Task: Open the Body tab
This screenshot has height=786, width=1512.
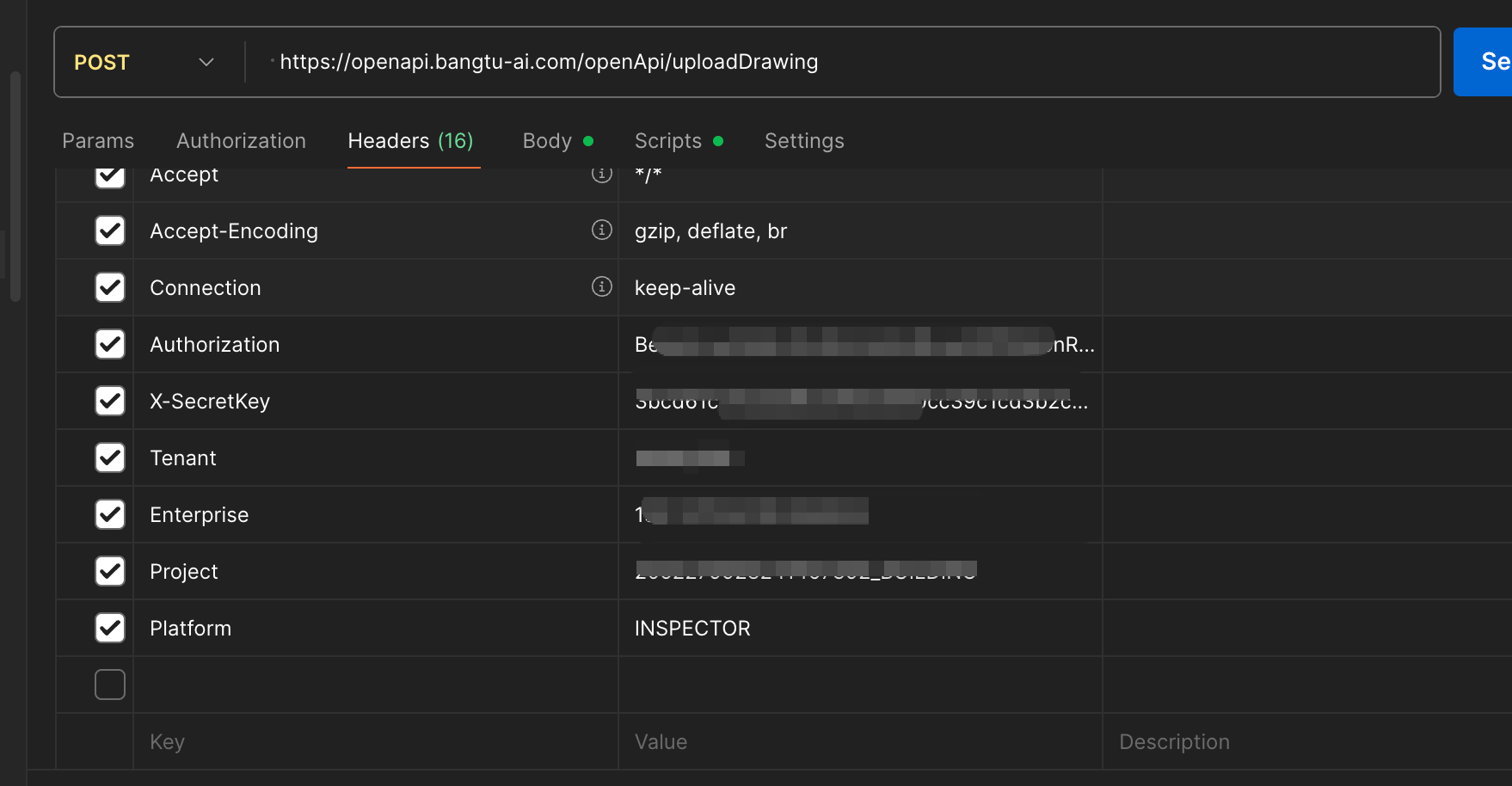Action: [x=557, y=141]
